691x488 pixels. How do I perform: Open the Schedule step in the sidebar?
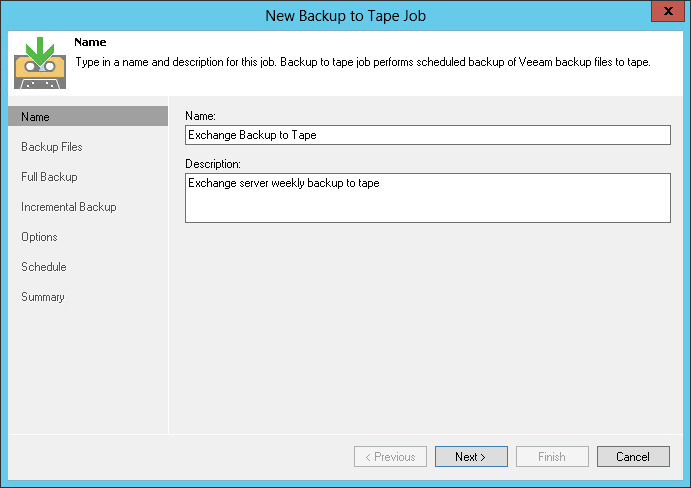44,267
